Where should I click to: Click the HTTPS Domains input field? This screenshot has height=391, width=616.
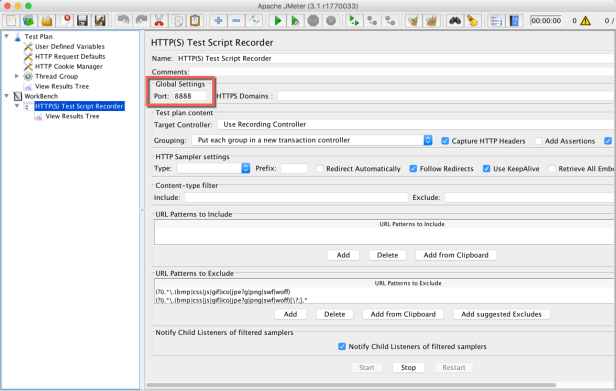tap(446, 96)
